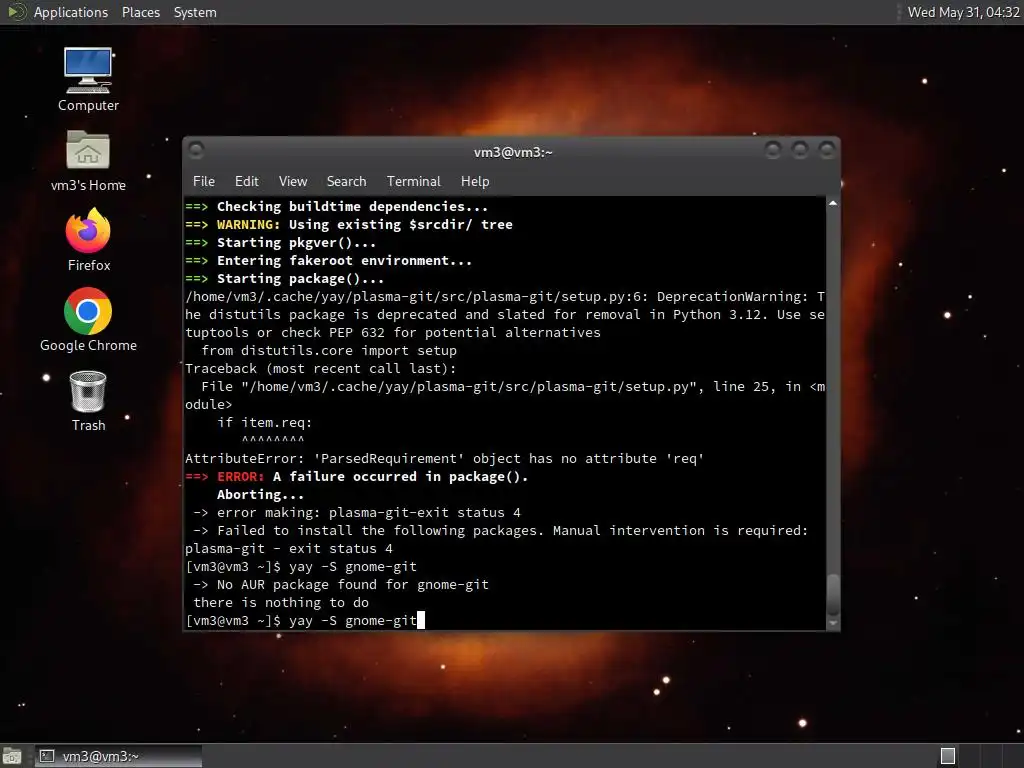Click the 'ERROR:' red text line
The image size is (1024, 768).
point(357,477)
